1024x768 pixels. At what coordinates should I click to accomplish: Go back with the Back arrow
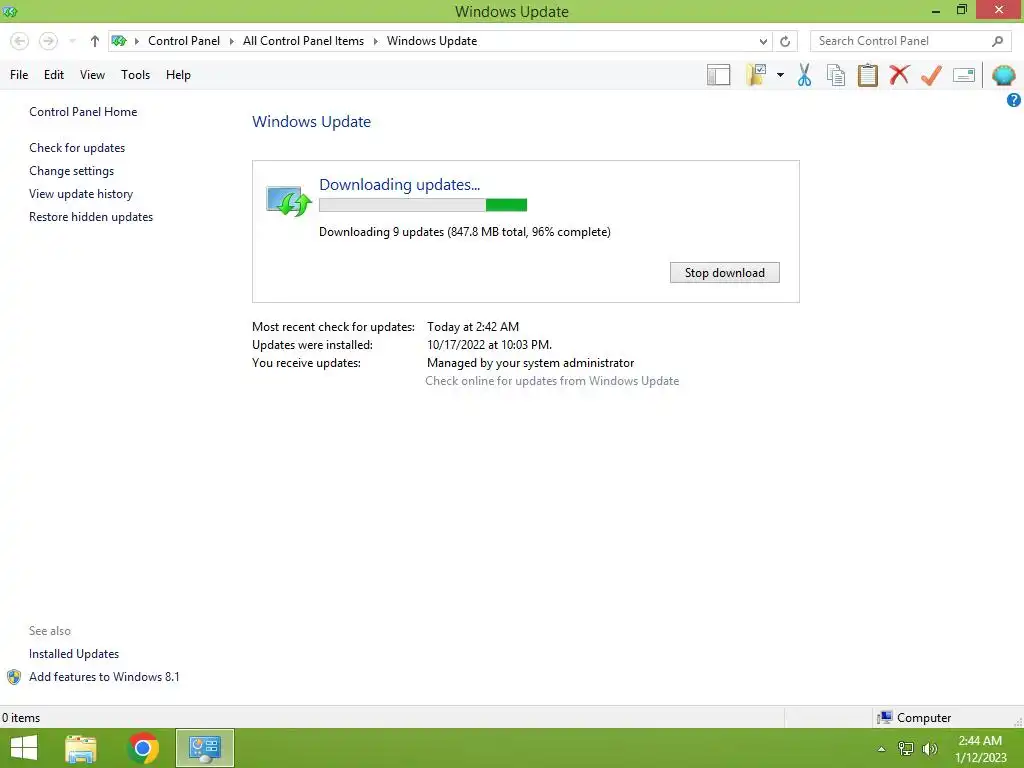point(20,41)
